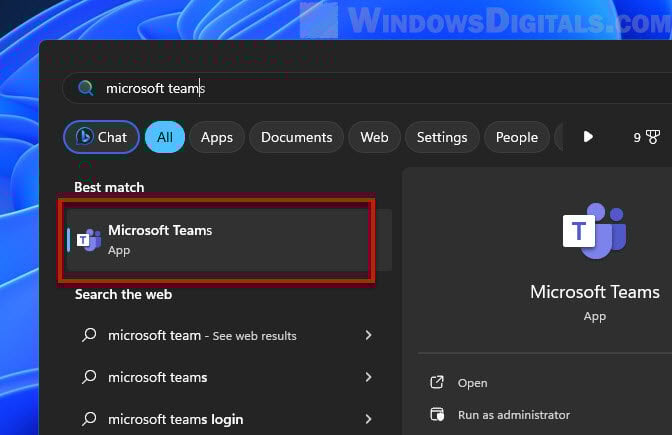Click the search icon beside 'microsoft teams login'

click(89, 418)
